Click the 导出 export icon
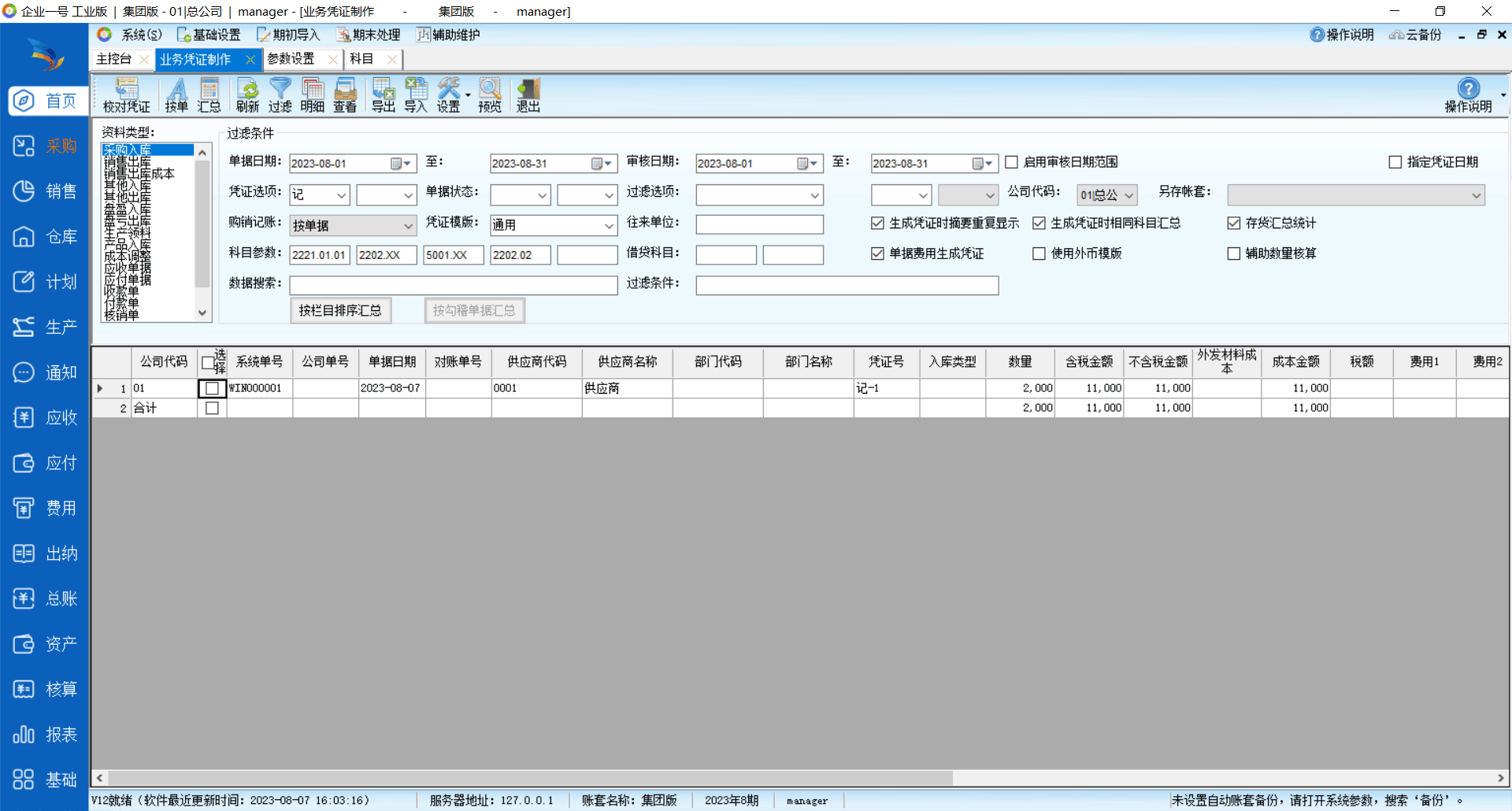 (384, 95)
